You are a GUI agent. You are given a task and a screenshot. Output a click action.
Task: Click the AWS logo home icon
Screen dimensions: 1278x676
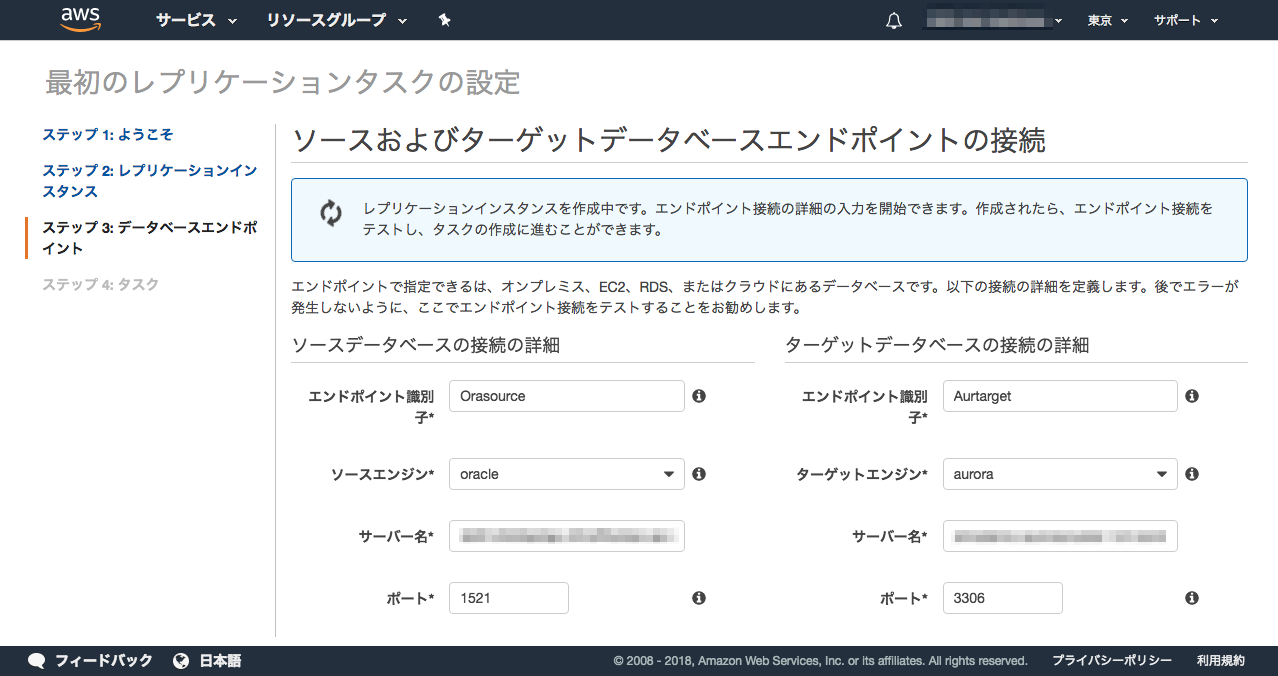(81, 19)
